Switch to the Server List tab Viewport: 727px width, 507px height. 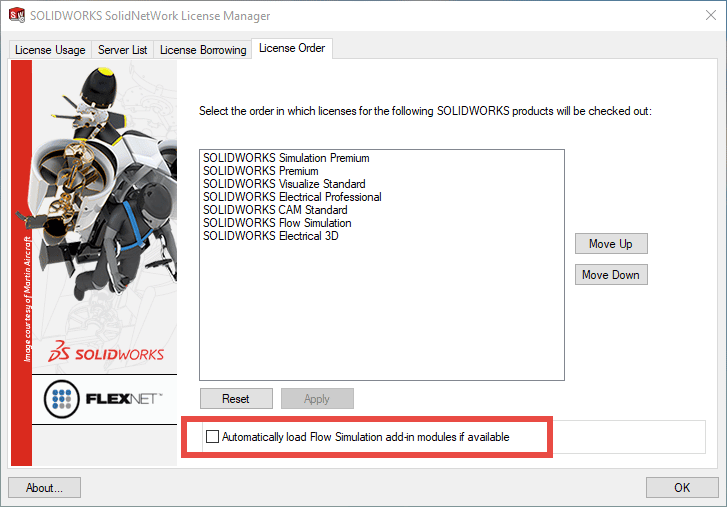[x=122, y=50]
